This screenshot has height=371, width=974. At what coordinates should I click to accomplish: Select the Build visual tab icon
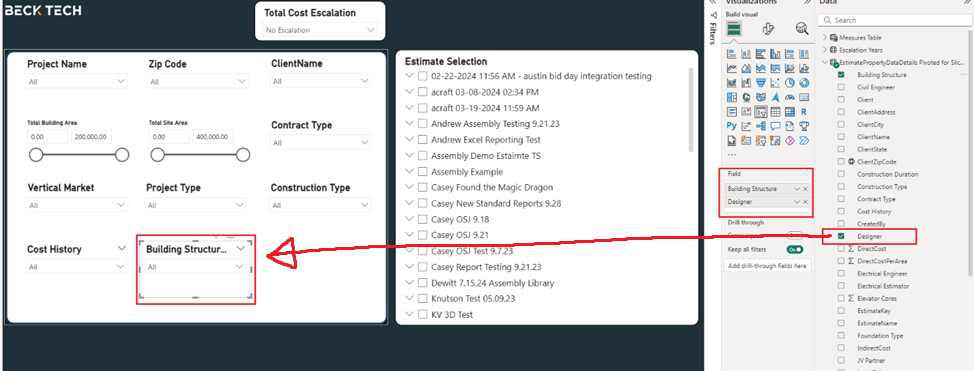(734, 29)
